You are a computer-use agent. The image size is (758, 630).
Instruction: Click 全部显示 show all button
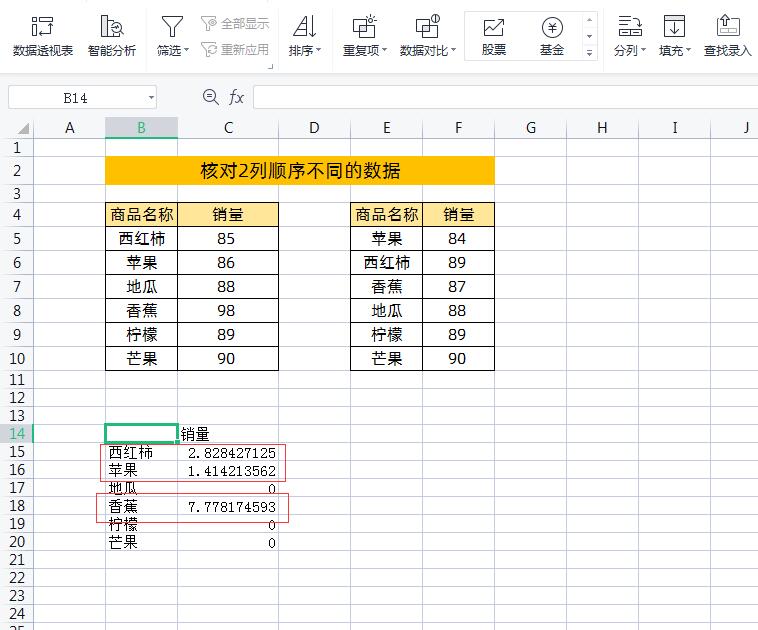click(235, 23)
